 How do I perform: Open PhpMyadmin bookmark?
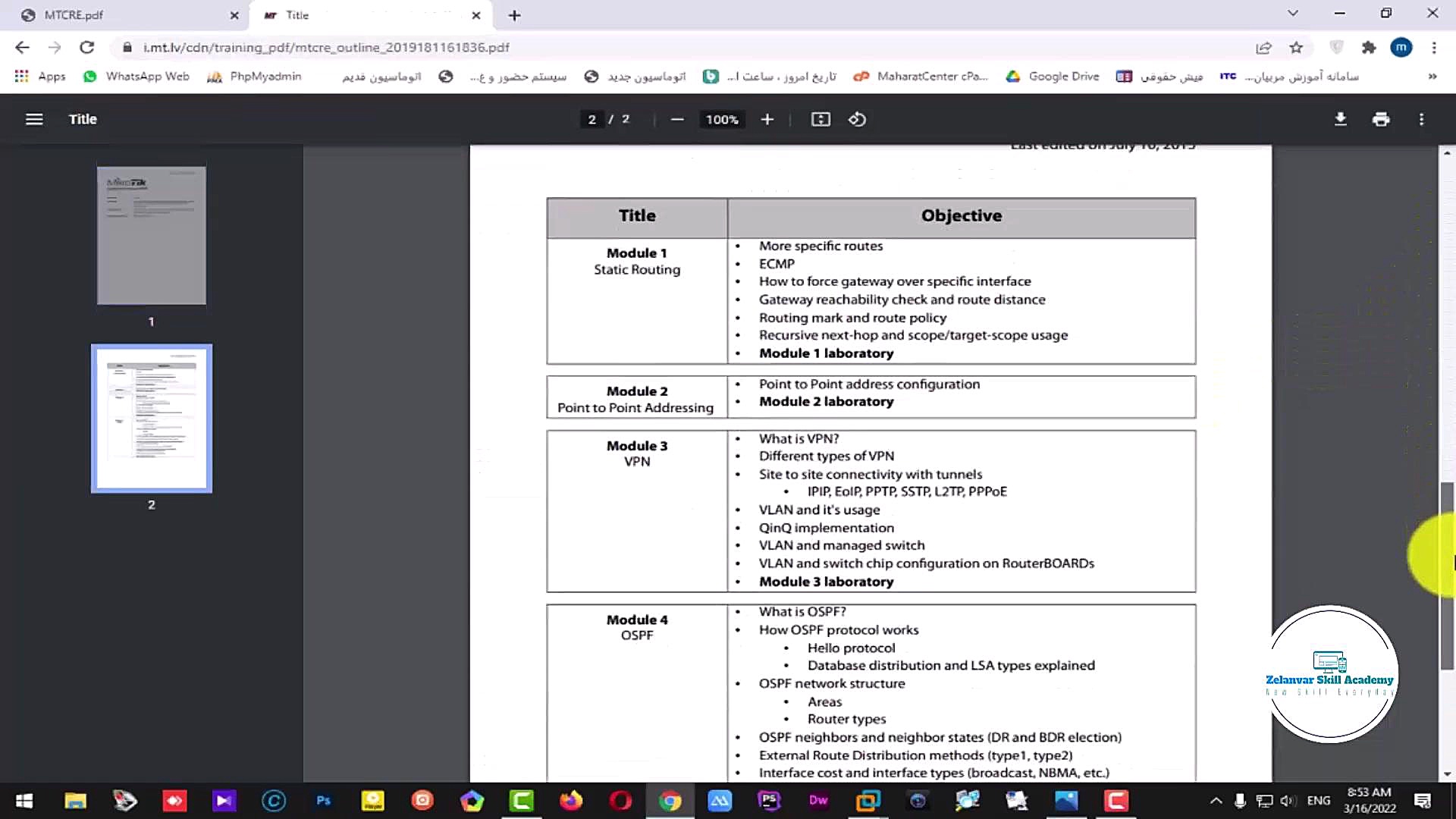tap(255, 77)
